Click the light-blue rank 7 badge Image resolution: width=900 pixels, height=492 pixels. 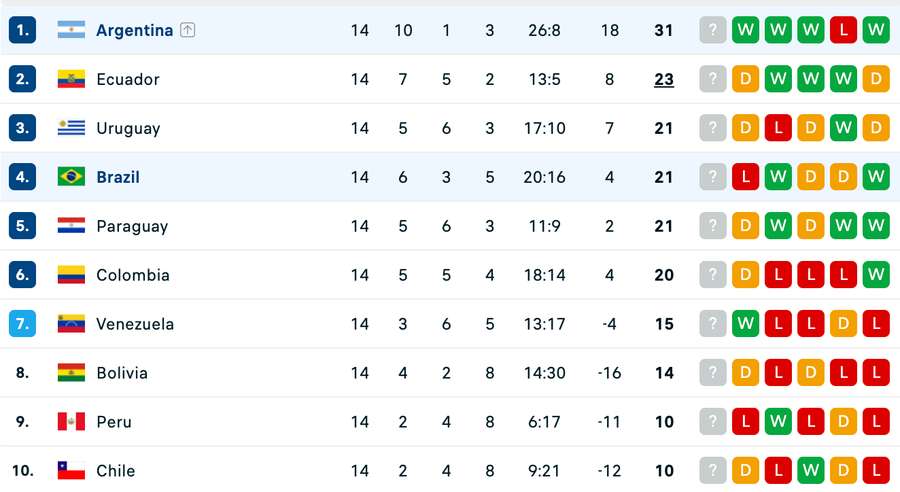click(x=22, y=324)
